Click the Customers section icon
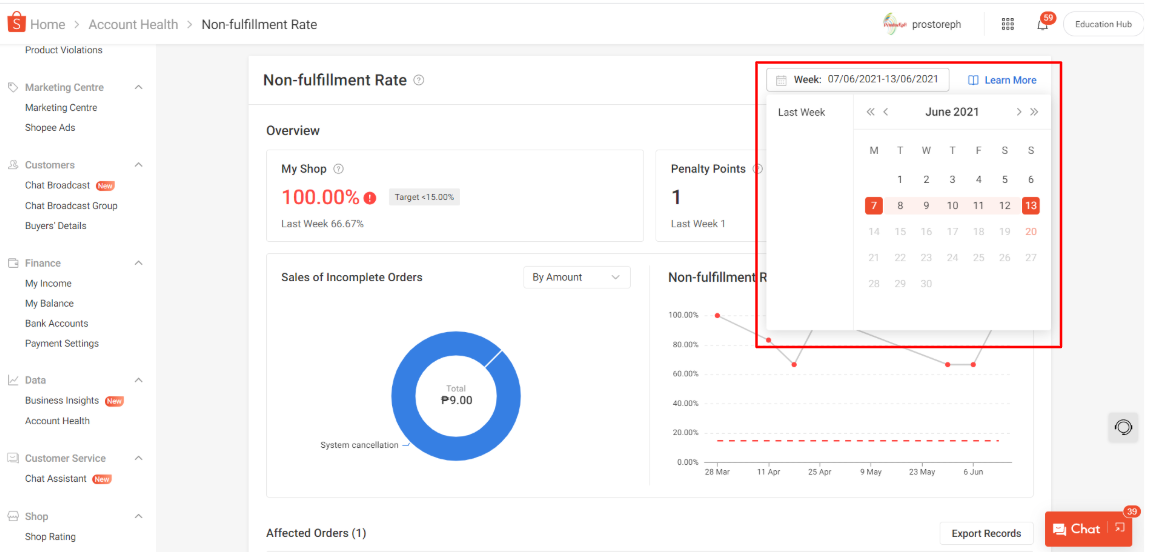Image resolution: width=1149 pixels, height=555 pixels. pos(12,165)
